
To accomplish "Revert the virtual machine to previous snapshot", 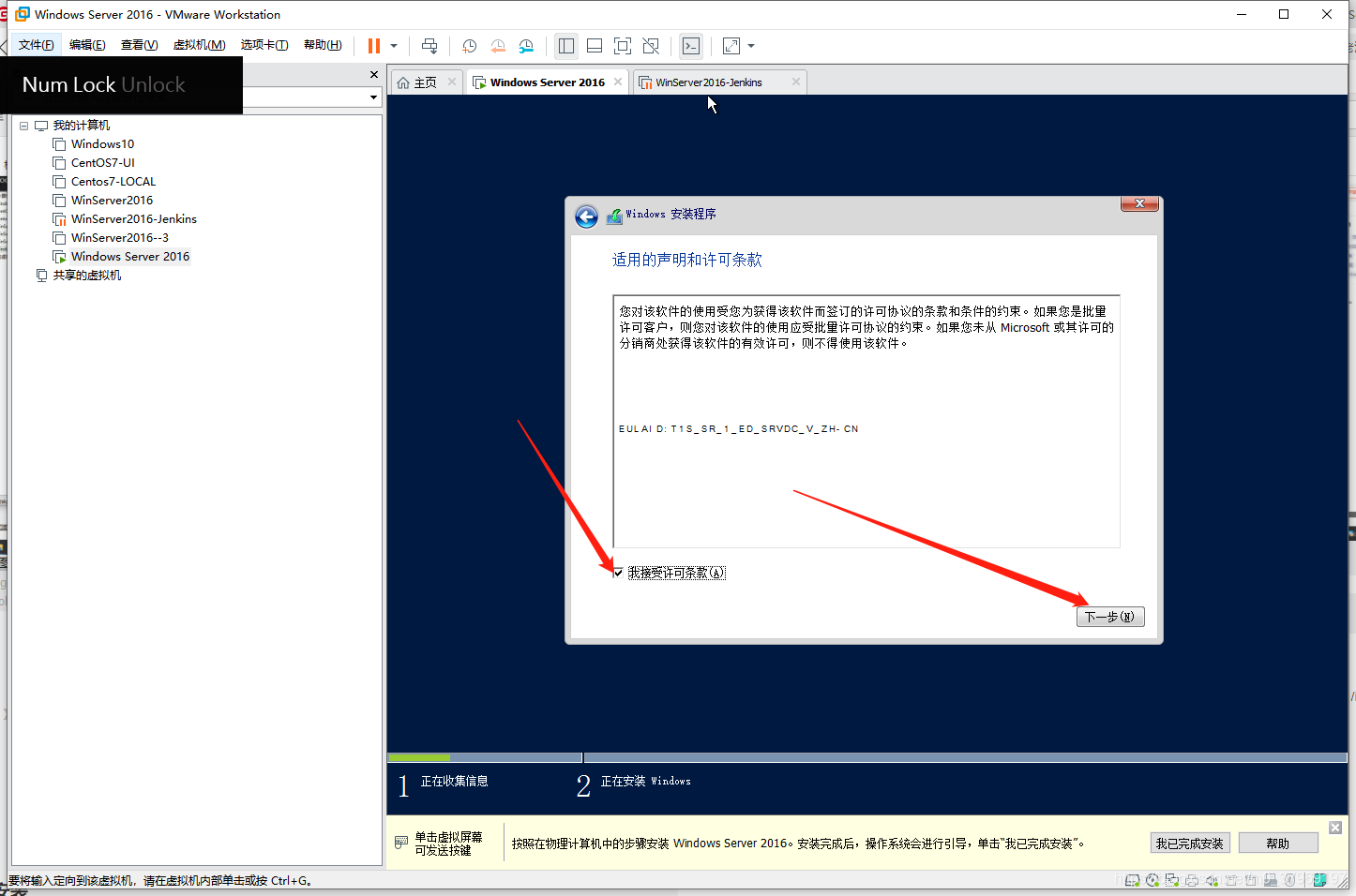I will [x=498, y=46].
